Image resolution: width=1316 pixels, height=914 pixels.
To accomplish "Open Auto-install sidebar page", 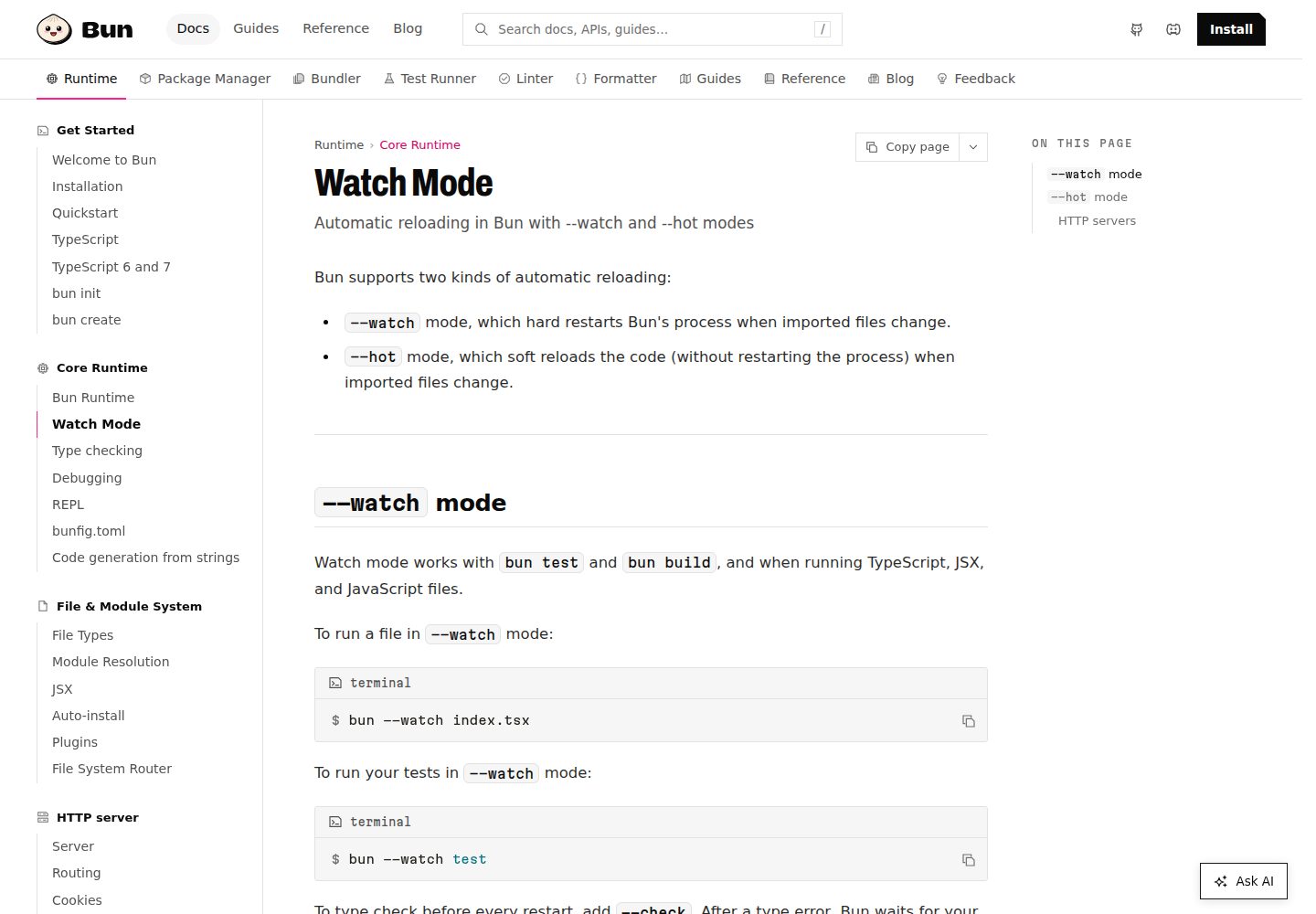I will coord(89,716).
